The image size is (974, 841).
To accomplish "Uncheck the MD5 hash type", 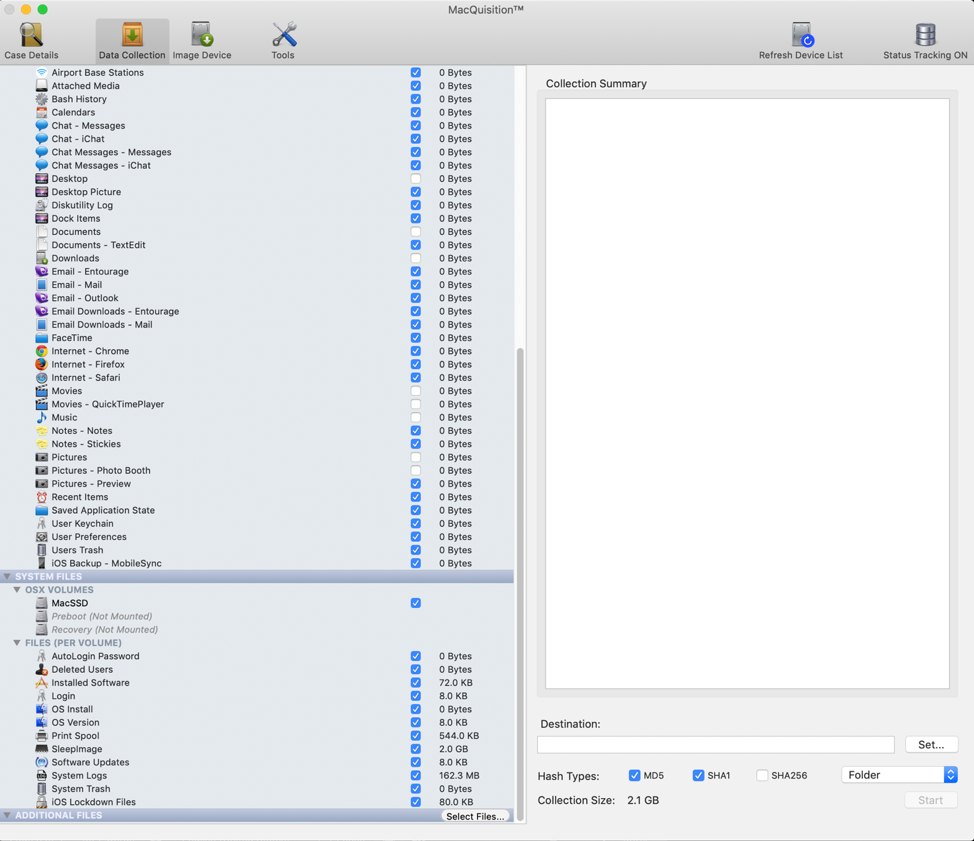I will 634,775.
